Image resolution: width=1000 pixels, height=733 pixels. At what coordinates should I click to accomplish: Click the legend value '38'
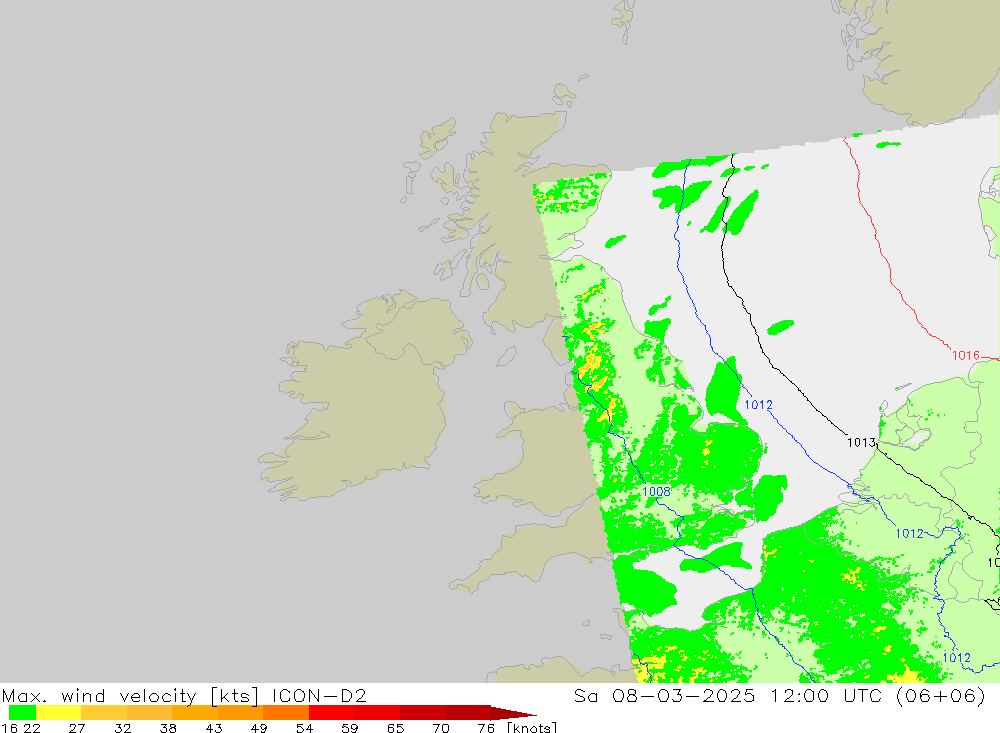168,728
